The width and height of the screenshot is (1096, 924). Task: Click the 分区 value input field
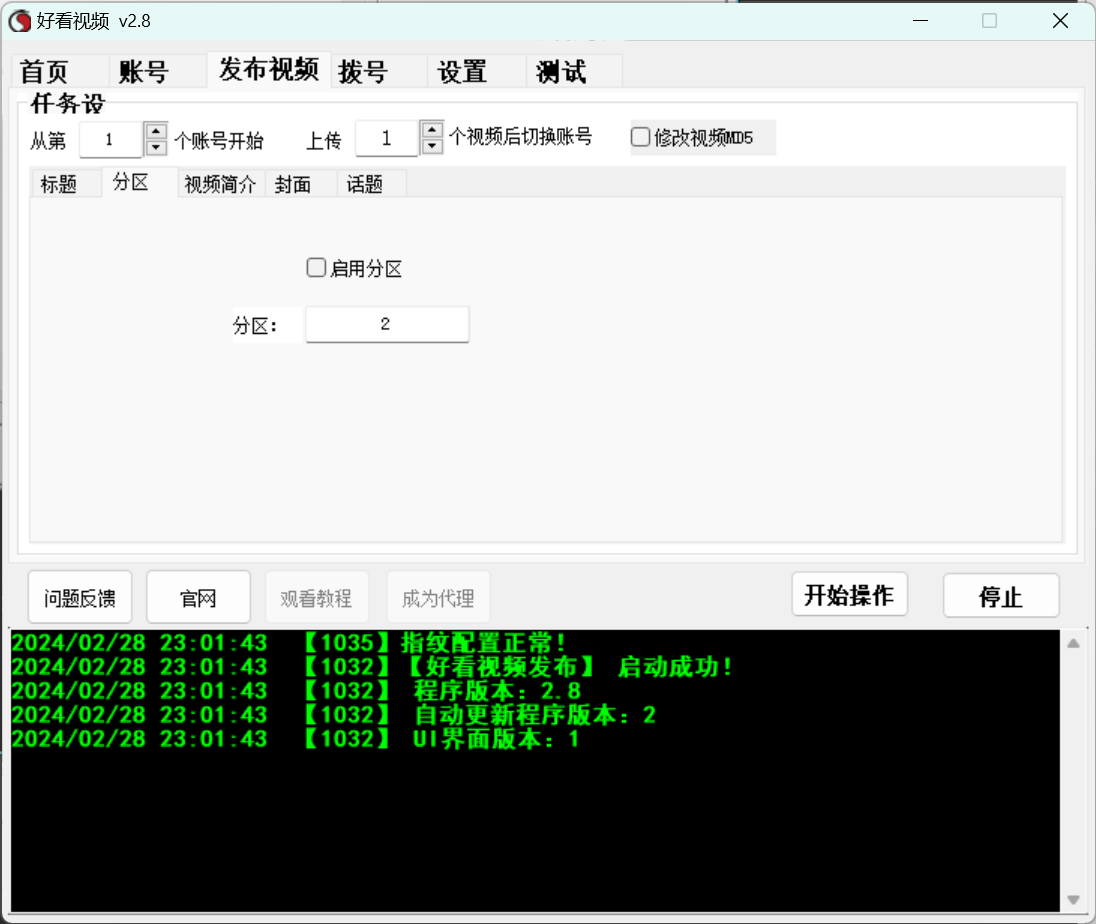[387, 324]
